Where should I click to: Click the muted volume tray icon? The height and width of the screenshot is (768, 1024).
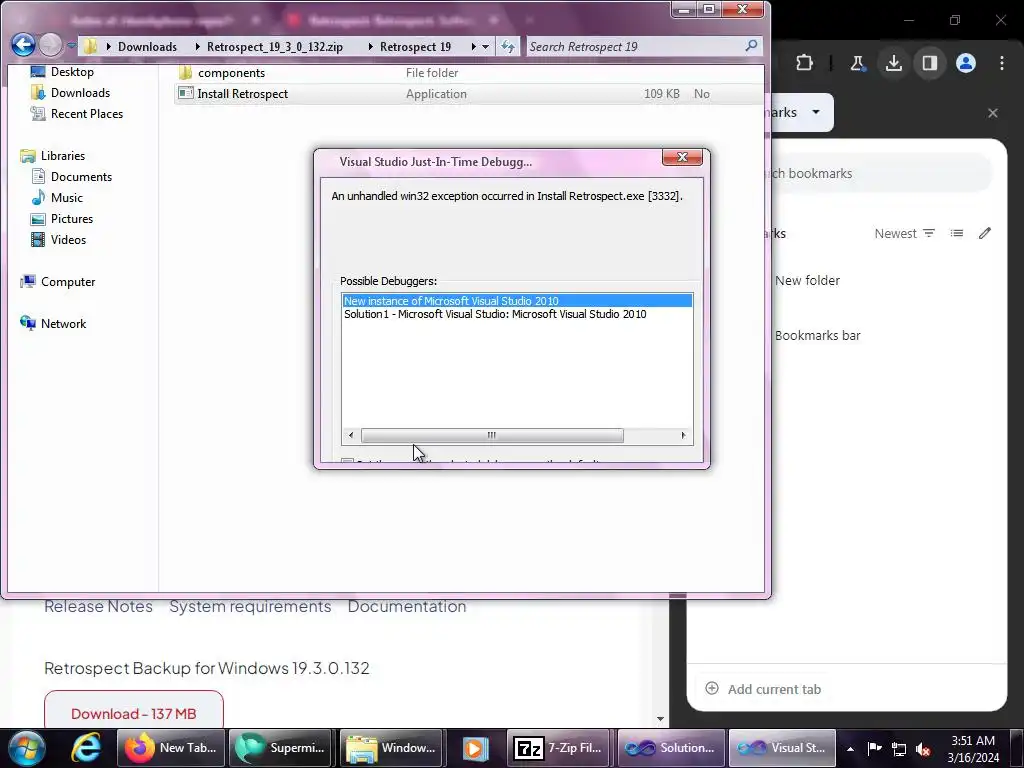pos(923,749)
